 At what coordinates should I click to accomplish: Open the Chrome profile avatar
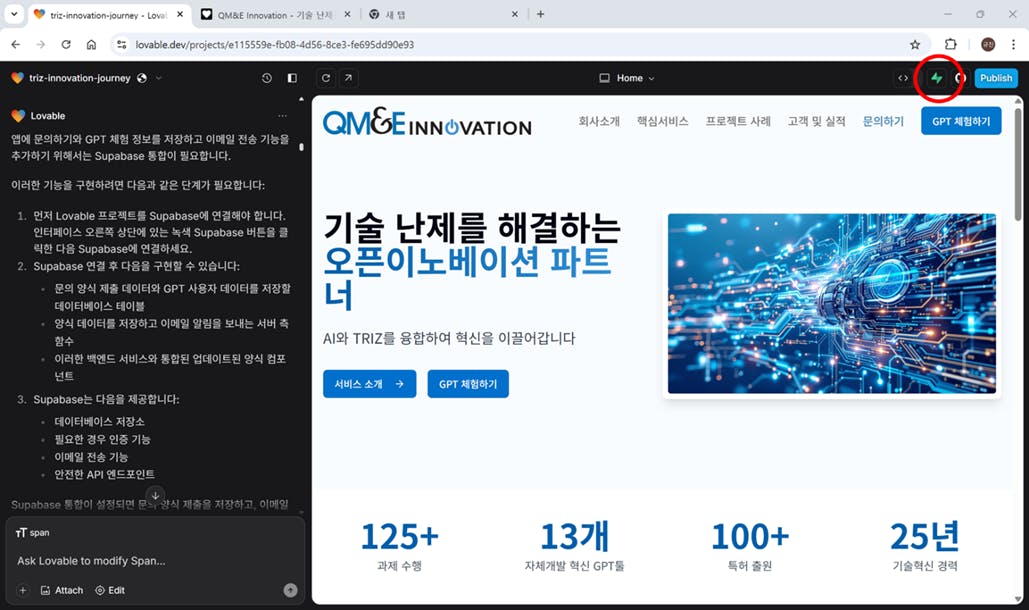coord(988,45)
